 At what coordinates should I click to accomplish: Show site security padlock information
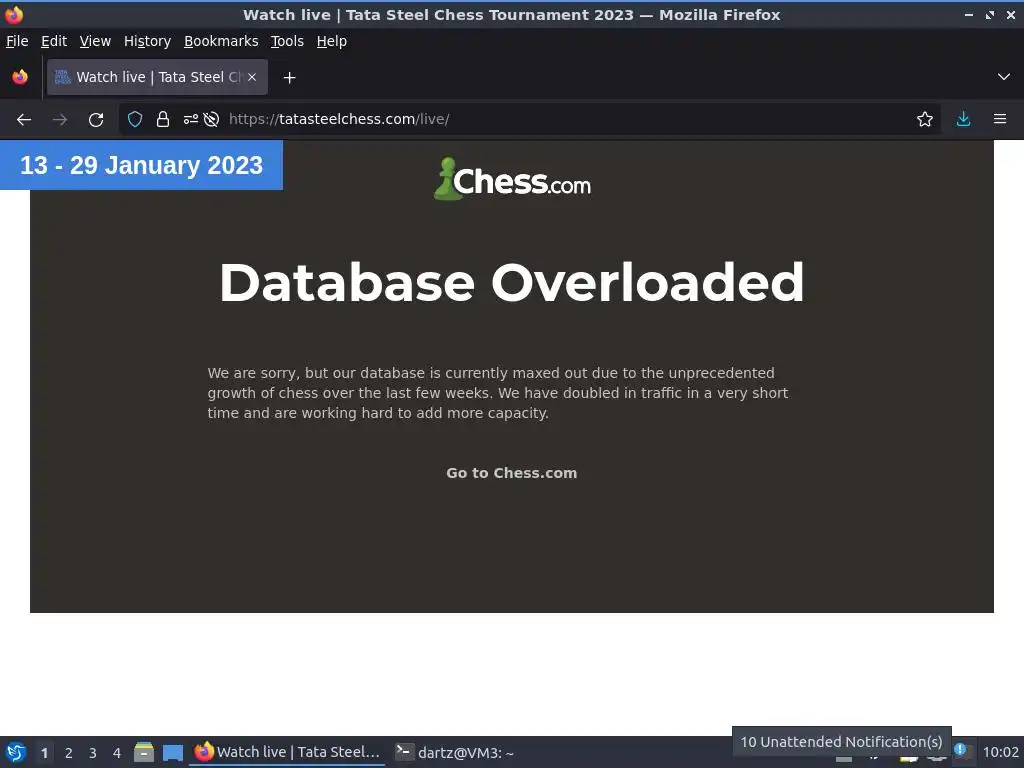(163, 120)
